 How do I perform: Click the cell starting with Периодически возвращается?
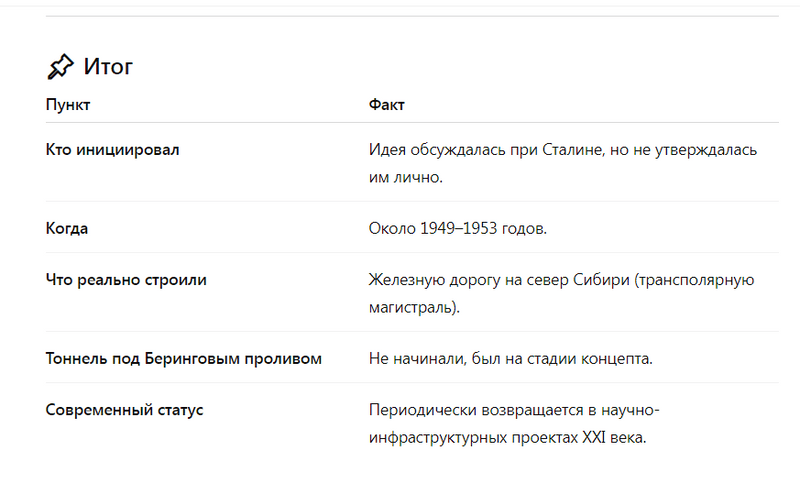coord(514,423)
